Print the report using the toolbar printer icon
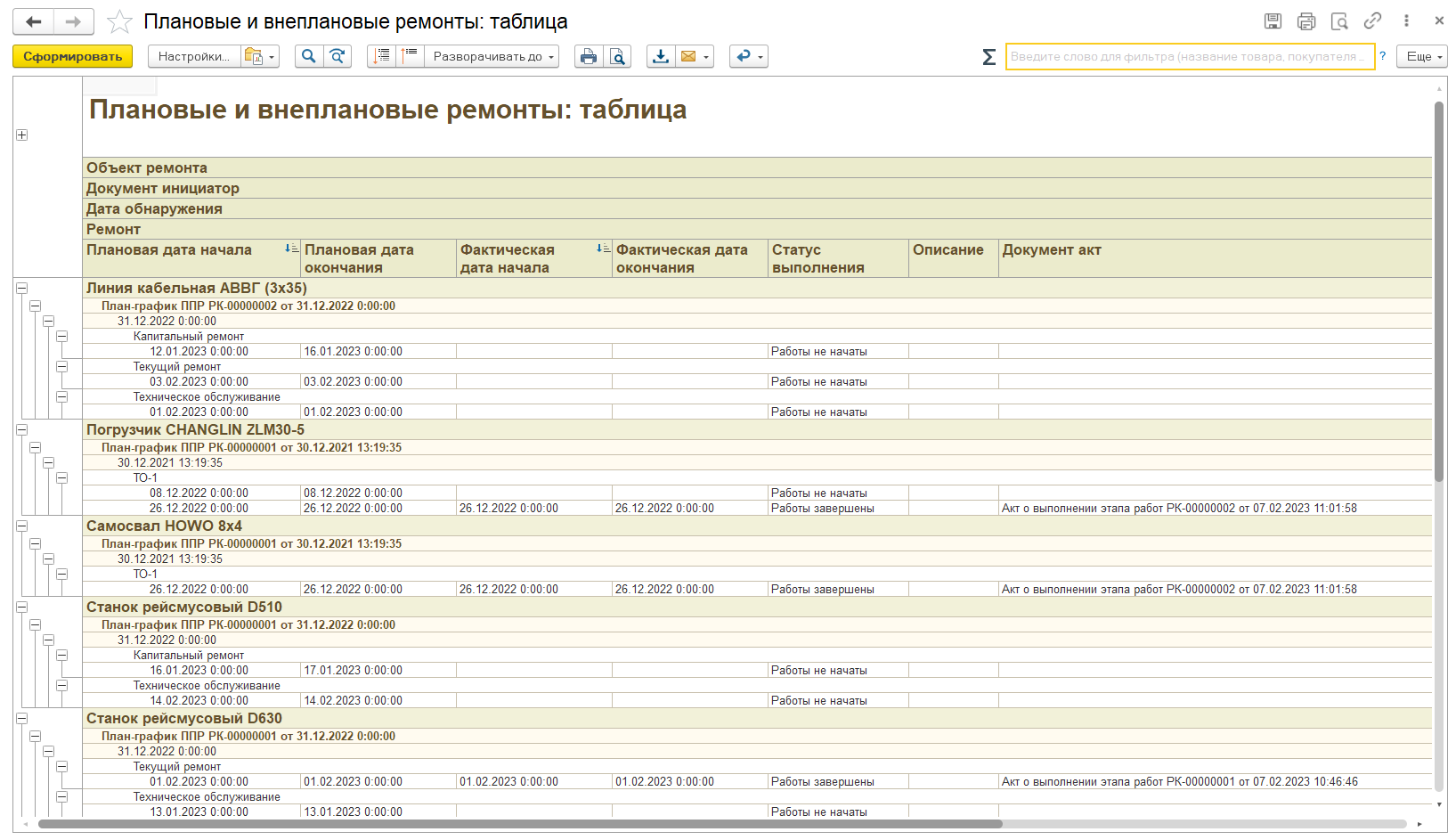Screen dimensions: 1456x840 point(589,56)
